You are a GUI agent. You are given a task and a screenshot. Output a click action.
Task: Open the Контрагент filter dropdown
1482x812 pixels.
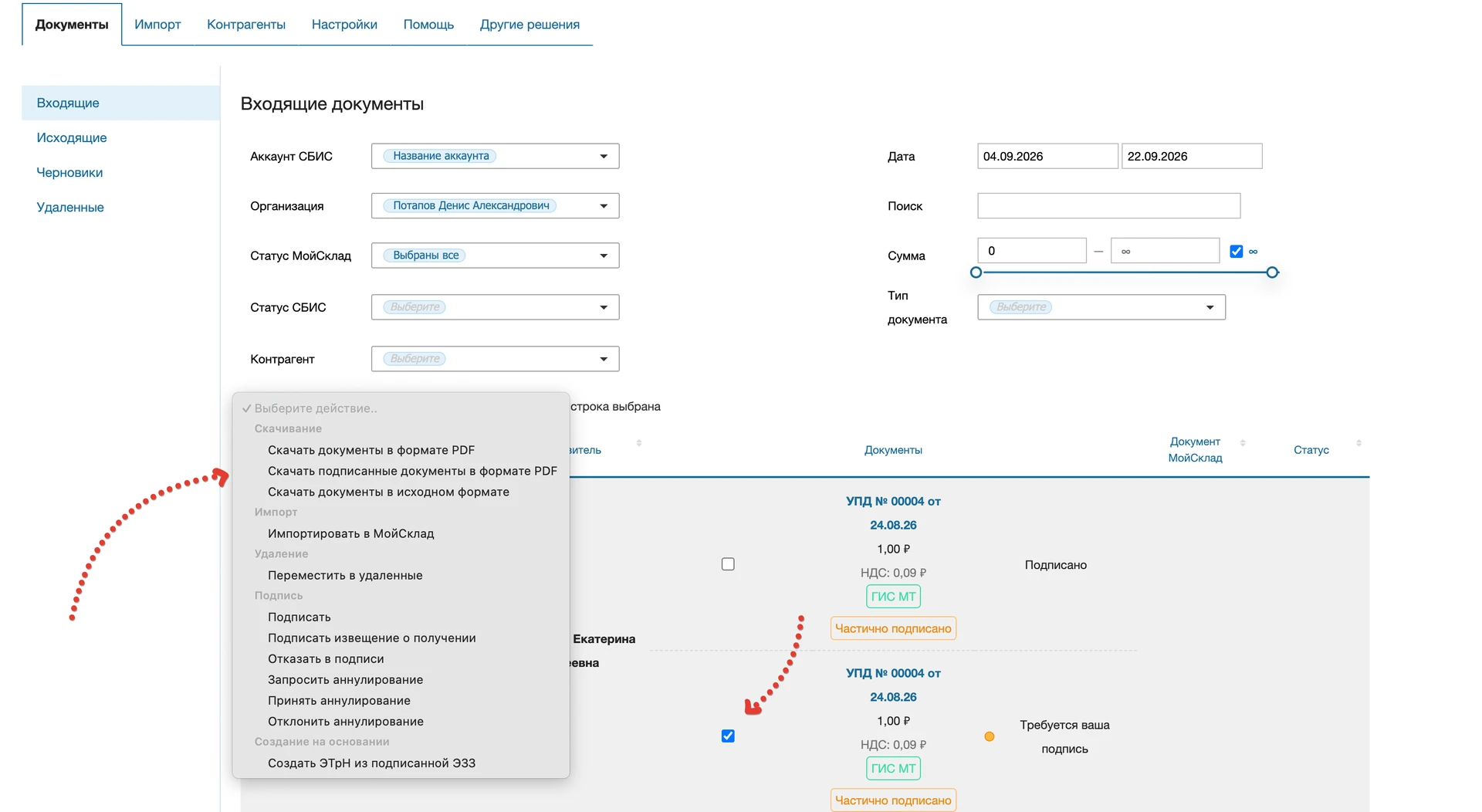coord(495,359)
